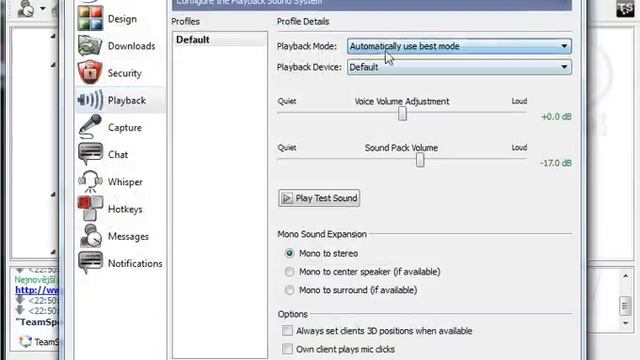Click the TeamSpeak icon in the chat tab
This screenshot has width=640, height=360.
click(25, 341)
